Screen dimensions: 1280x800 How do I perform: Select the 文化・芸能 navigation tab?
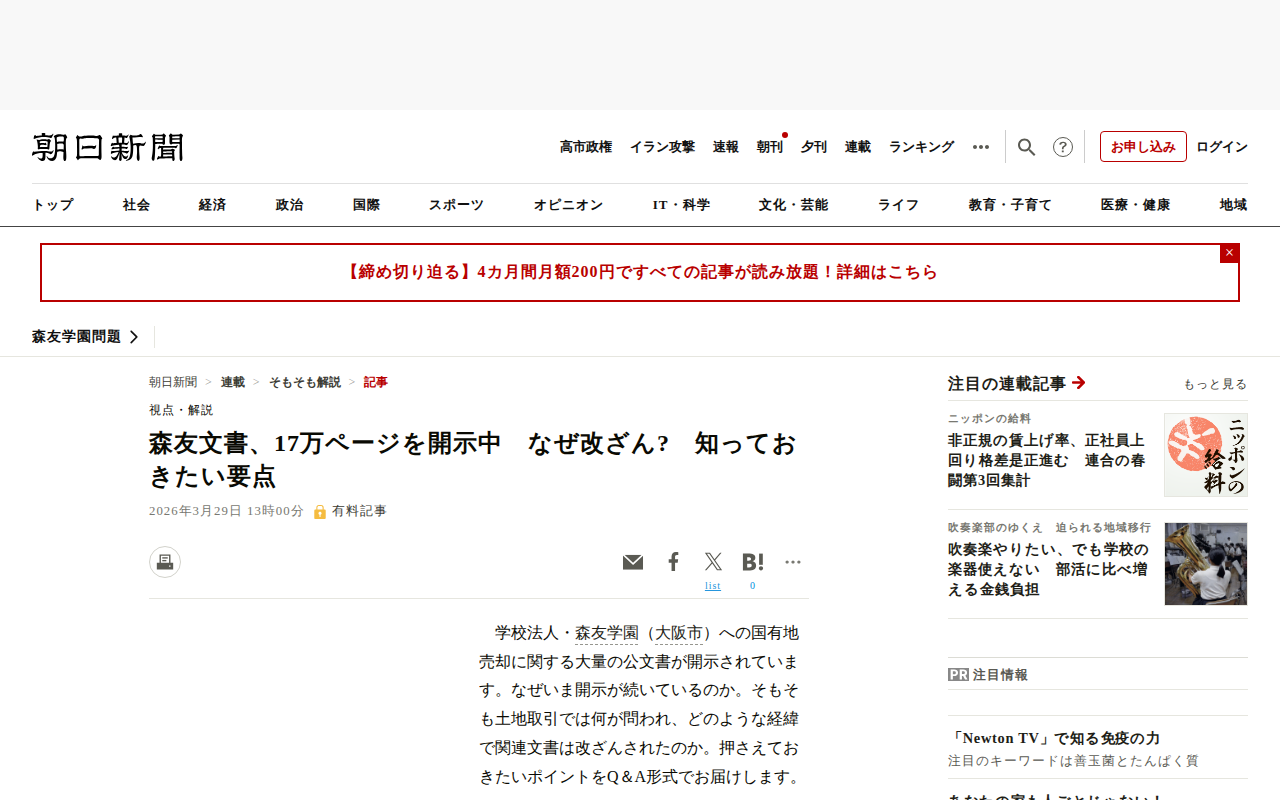(x=793, y=205)
